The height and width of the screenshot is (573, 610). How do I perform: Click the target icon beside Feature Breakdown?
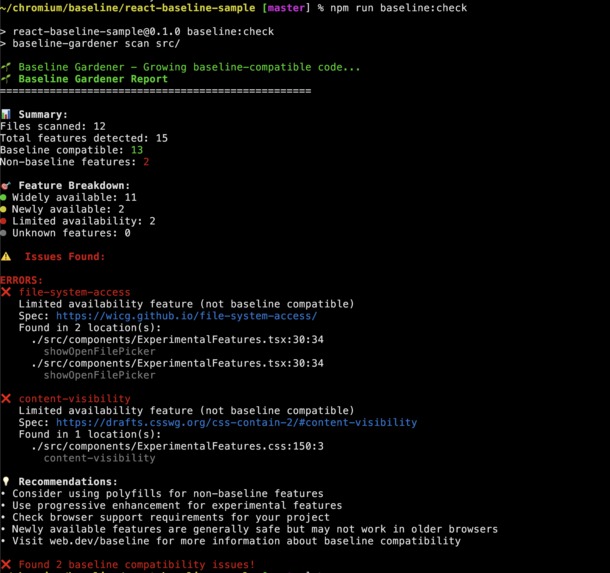click(x=6, y=186)
